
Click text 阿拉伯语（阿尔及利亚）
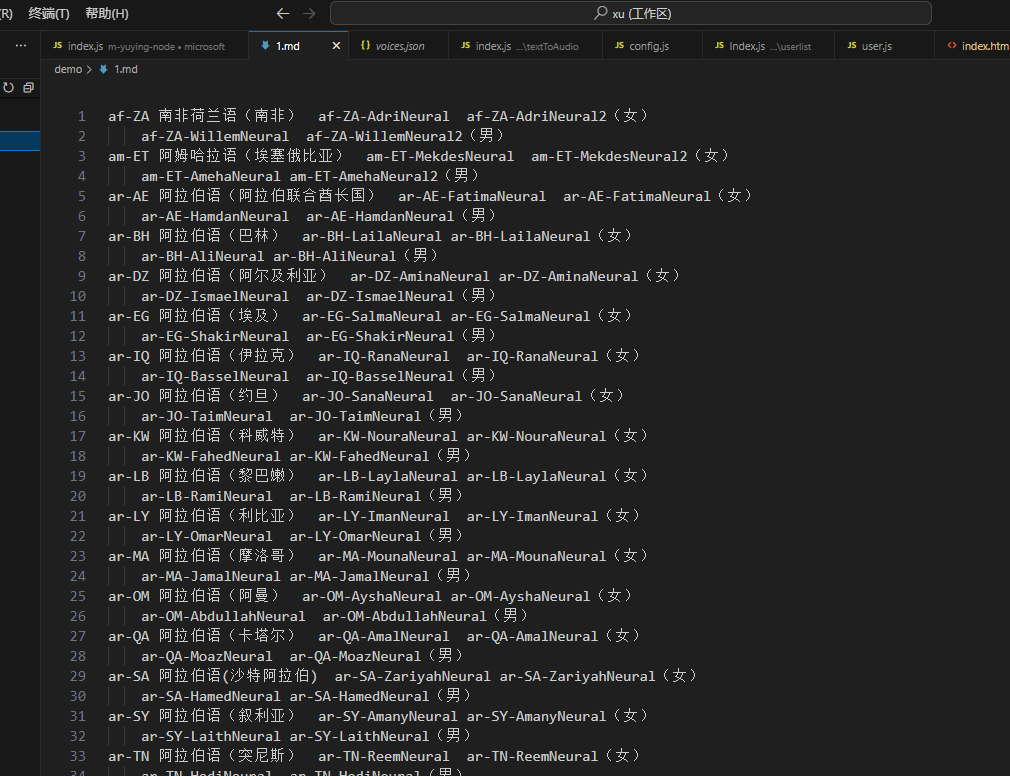tap(243, 276)
